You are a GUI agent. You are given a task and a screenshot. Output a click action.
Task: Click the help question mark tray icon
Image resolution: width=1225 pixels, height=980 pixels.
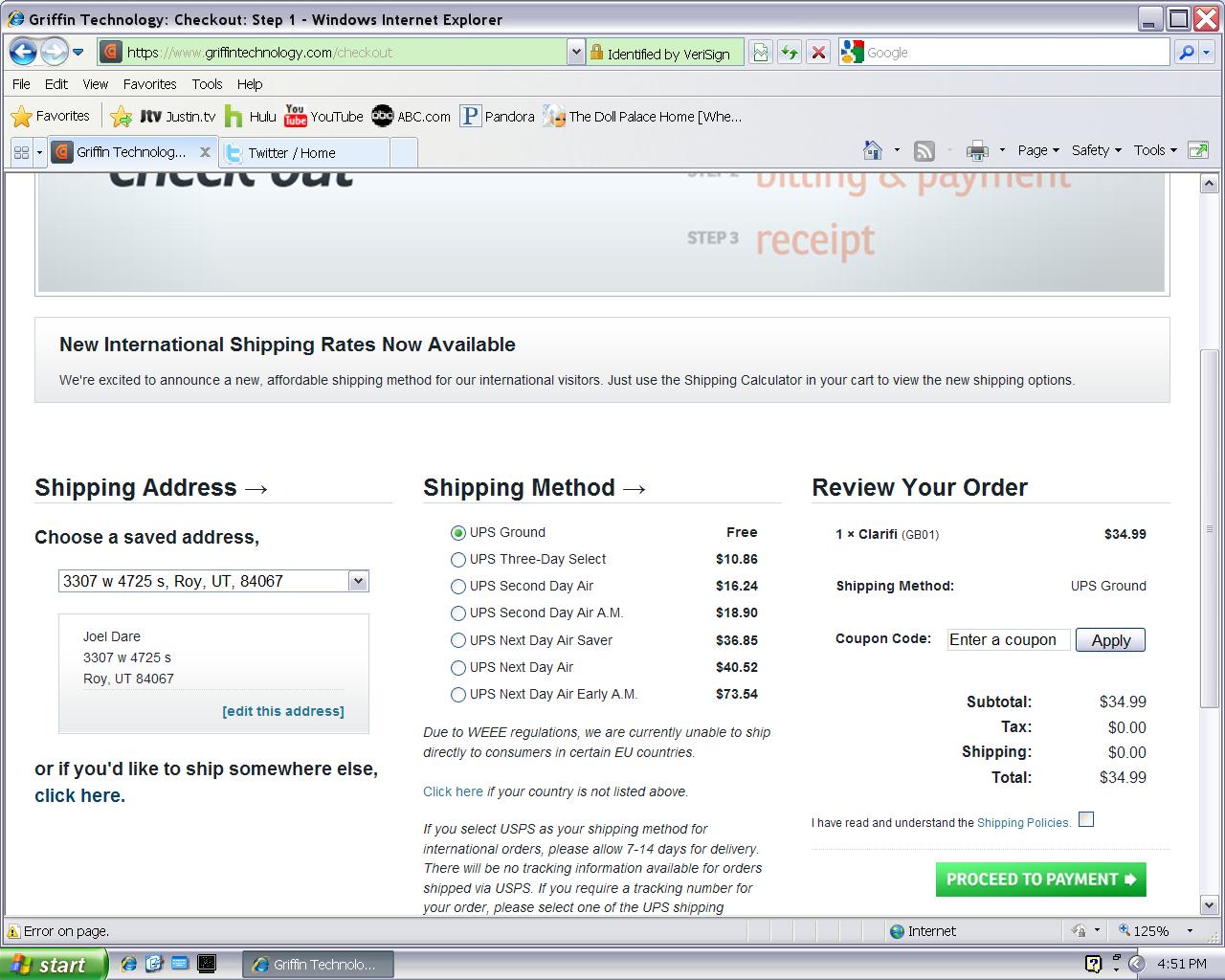click(x=1094, y=964)
